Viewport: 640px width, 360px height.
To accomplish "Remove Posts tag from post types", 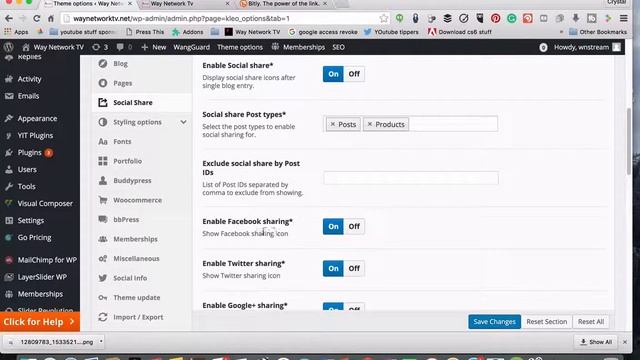I will pos(332,124).
